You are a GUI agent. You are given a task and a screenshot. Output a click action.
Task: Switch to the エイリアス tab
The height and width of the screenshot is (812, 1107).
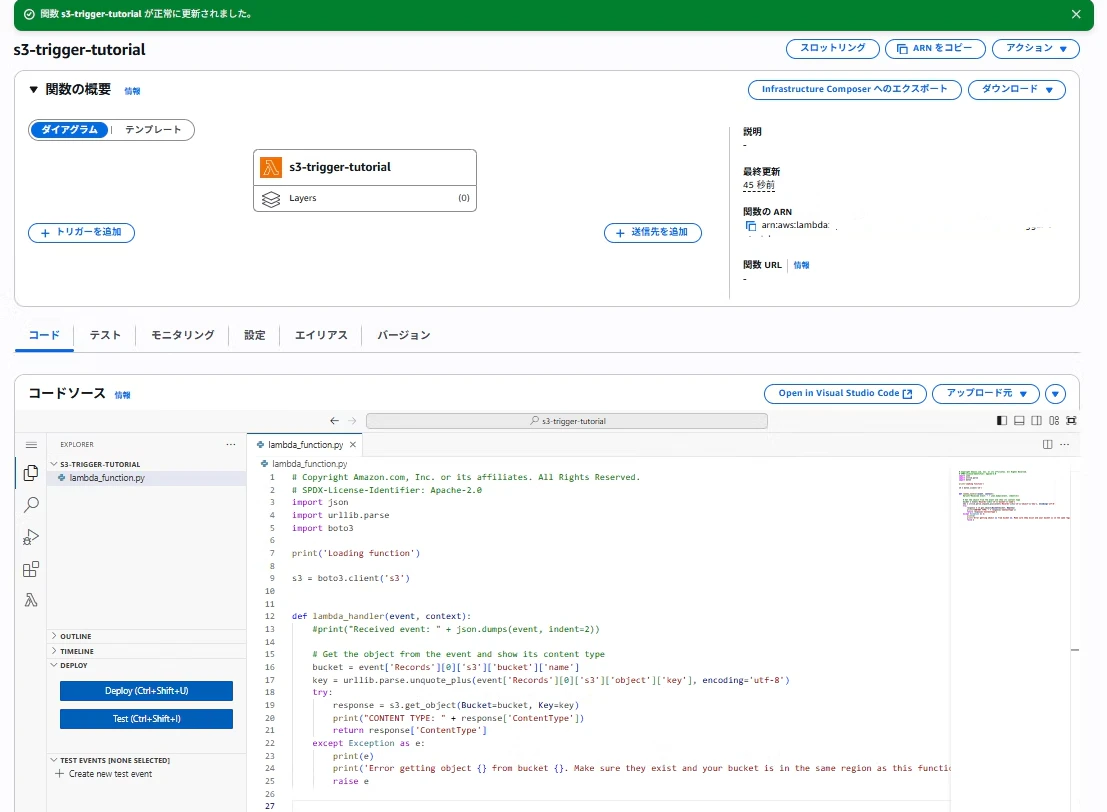click(x=321, y=335)
